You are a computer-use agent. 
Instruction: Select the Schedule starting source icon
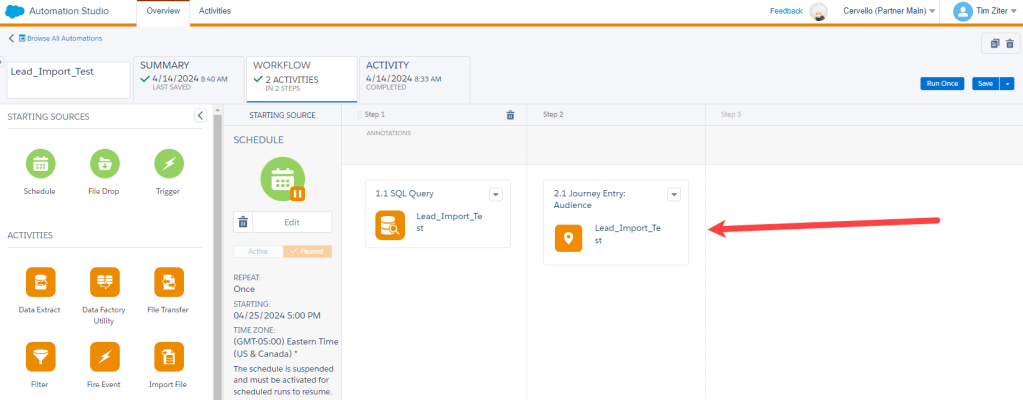pyautogui.click(x=40, y=164)
